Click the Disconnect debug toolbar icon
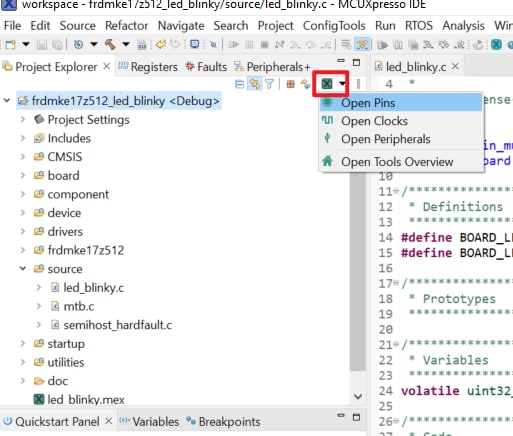Viewport: 513px width, 436px height. tap(280, 44)
